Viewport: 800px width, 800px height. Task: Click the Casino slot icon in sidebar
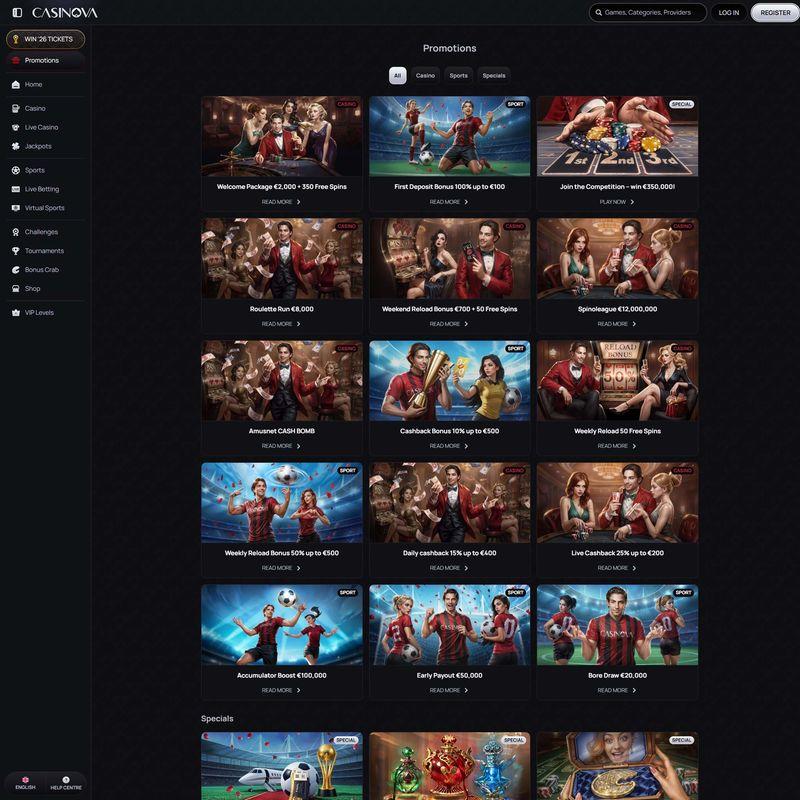[16, 108]
